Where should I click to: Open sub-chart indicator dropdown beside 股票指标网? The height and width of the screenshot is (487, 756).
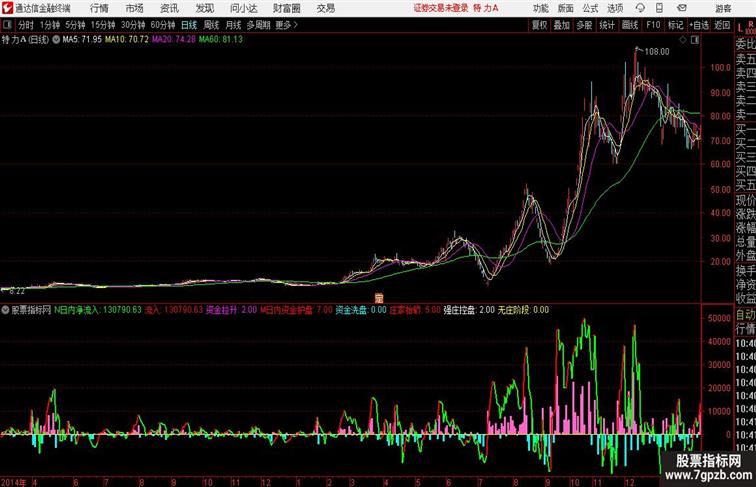5,310
